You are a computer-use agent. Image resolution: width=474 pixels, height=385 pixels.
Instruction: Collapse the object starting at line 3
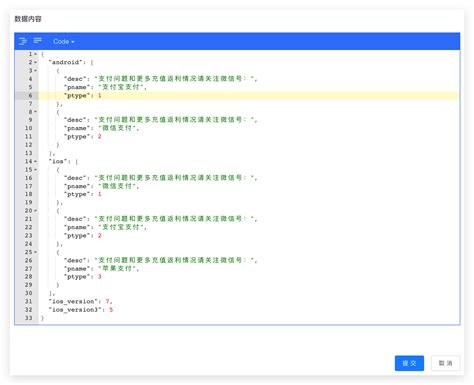pos(35,71)
